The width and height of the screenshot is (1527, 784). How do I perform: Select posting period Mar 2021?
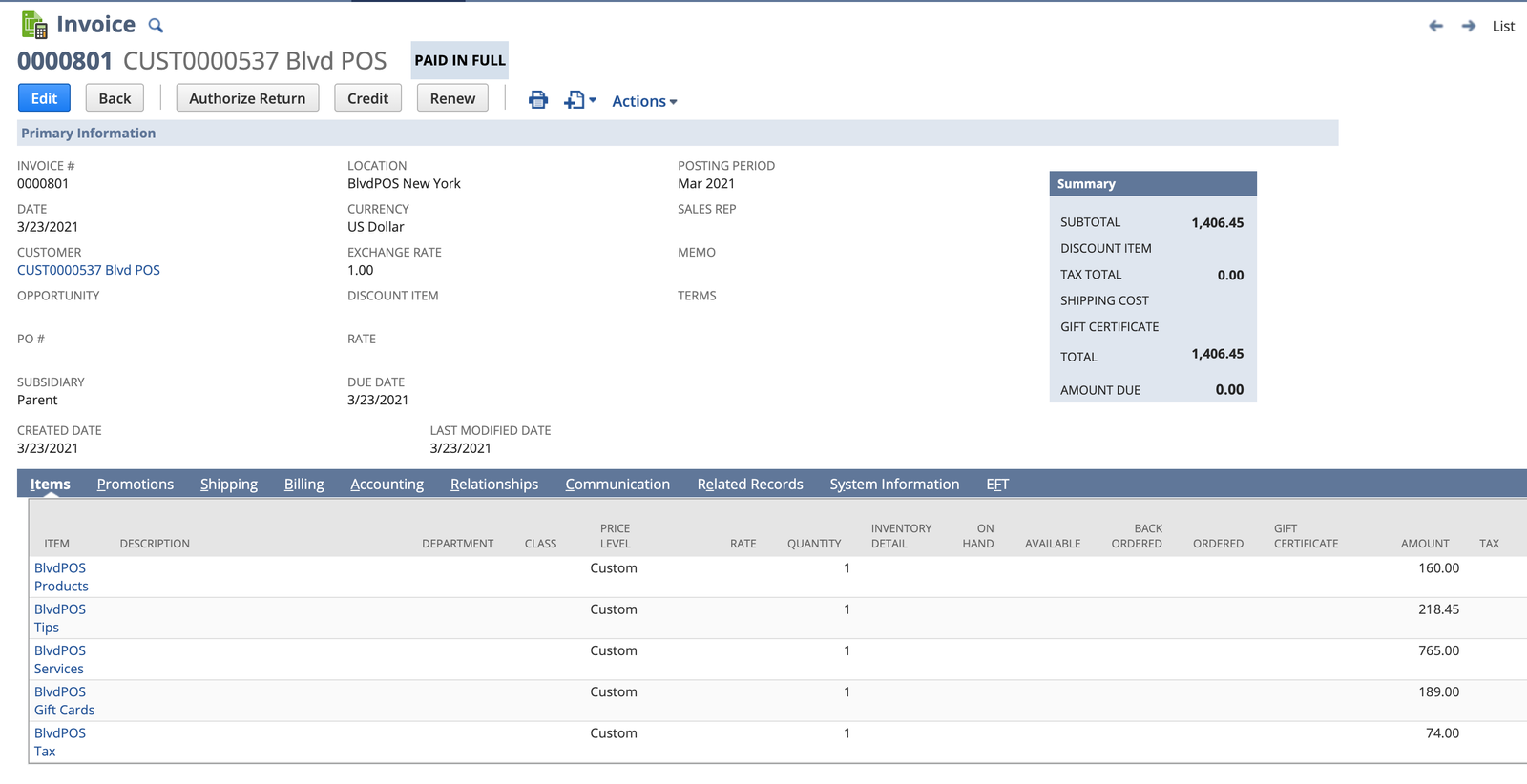click(706, 184)
